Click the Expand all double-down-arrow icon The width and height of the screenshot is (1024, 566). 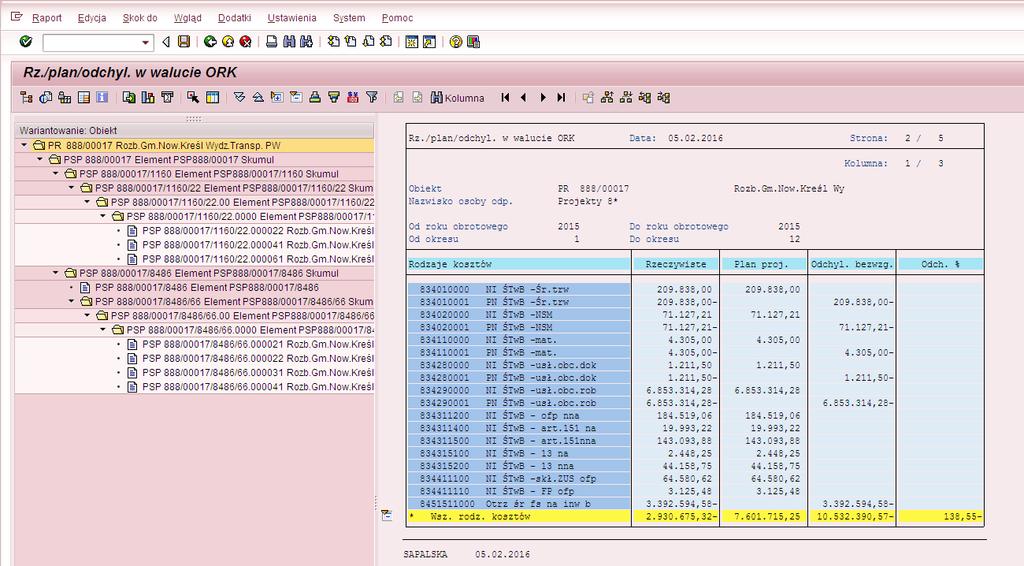click(x=239, y=97)
